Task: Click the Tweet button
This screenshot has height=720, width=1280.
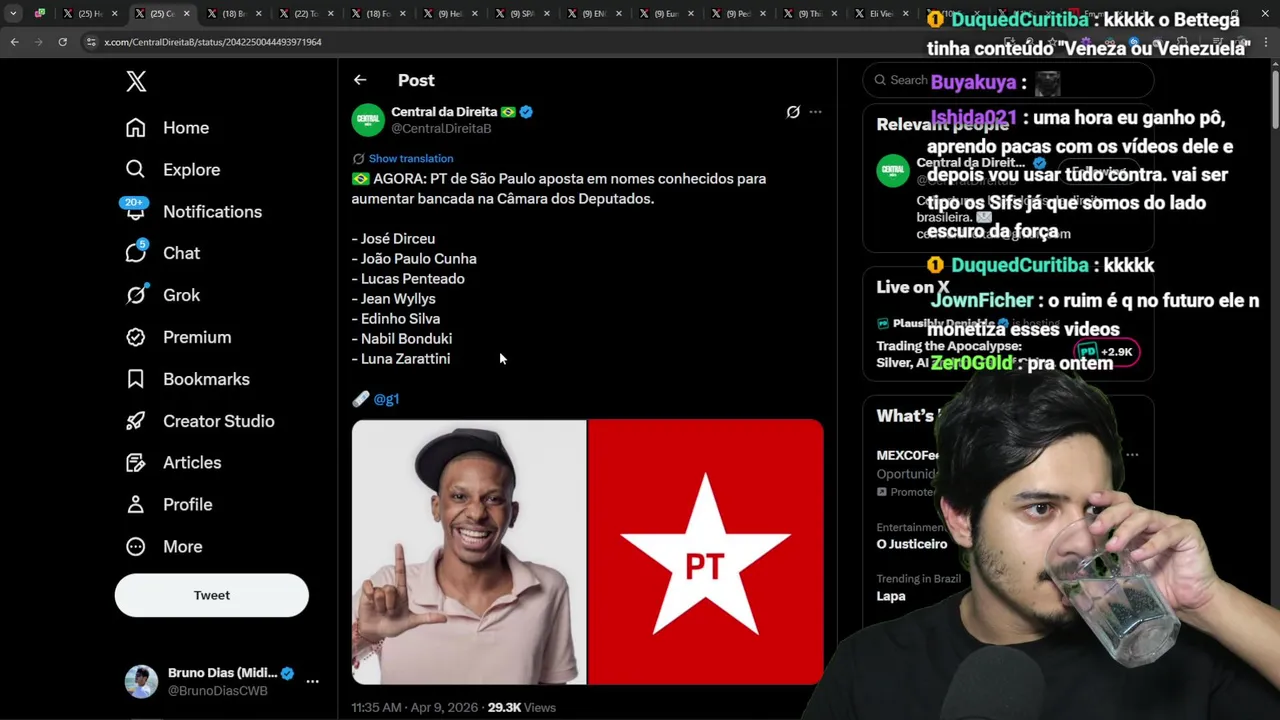Action: click(212, 595)
